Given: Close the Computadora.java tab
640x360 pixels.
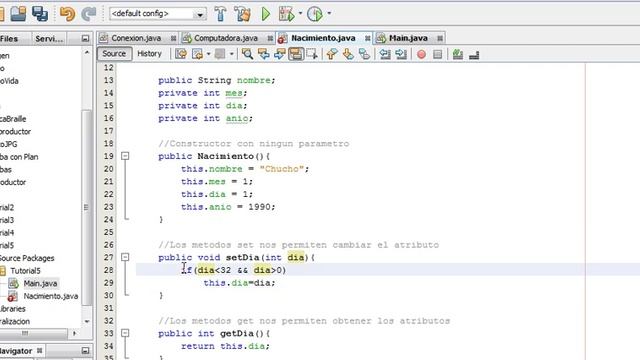Looking at the screenshot, I should click(x=270, y=38).
